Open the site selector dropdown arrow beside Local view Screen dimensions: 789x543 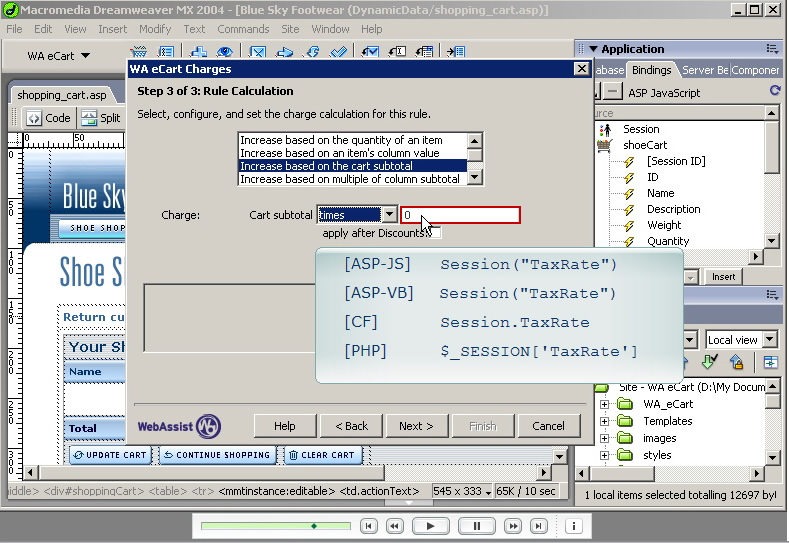tap(690, 340)
